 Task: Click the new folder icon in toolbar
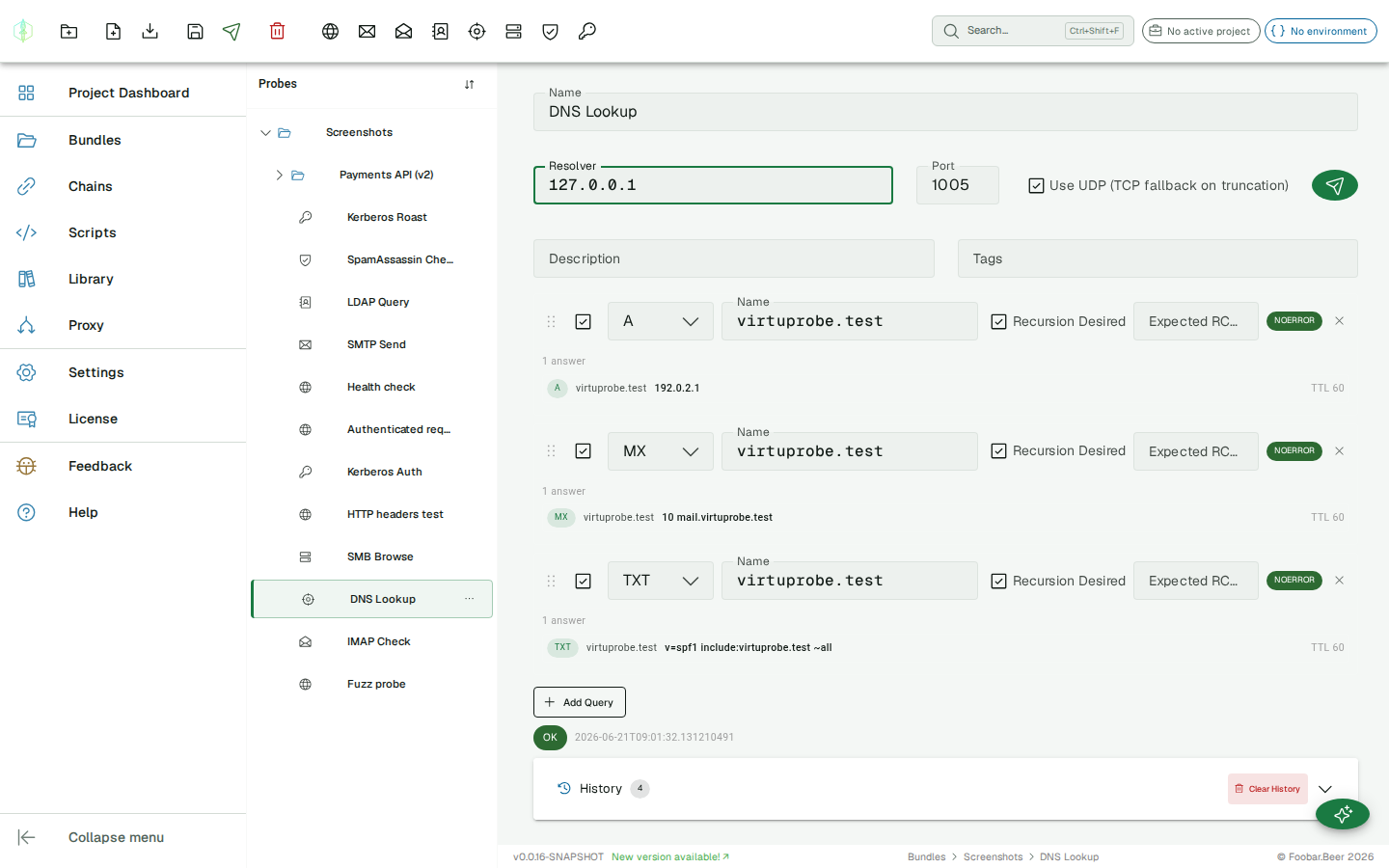pyautogui.click(x=68, y=31)
